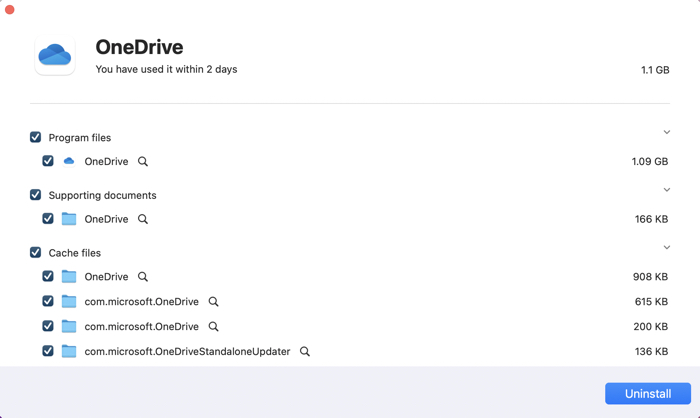Image resolution: width=700 pixels, height=418 pixels.
Task: Reveal Supporting documents OneDrive folder with magnifier
Action: pos(143,219)
